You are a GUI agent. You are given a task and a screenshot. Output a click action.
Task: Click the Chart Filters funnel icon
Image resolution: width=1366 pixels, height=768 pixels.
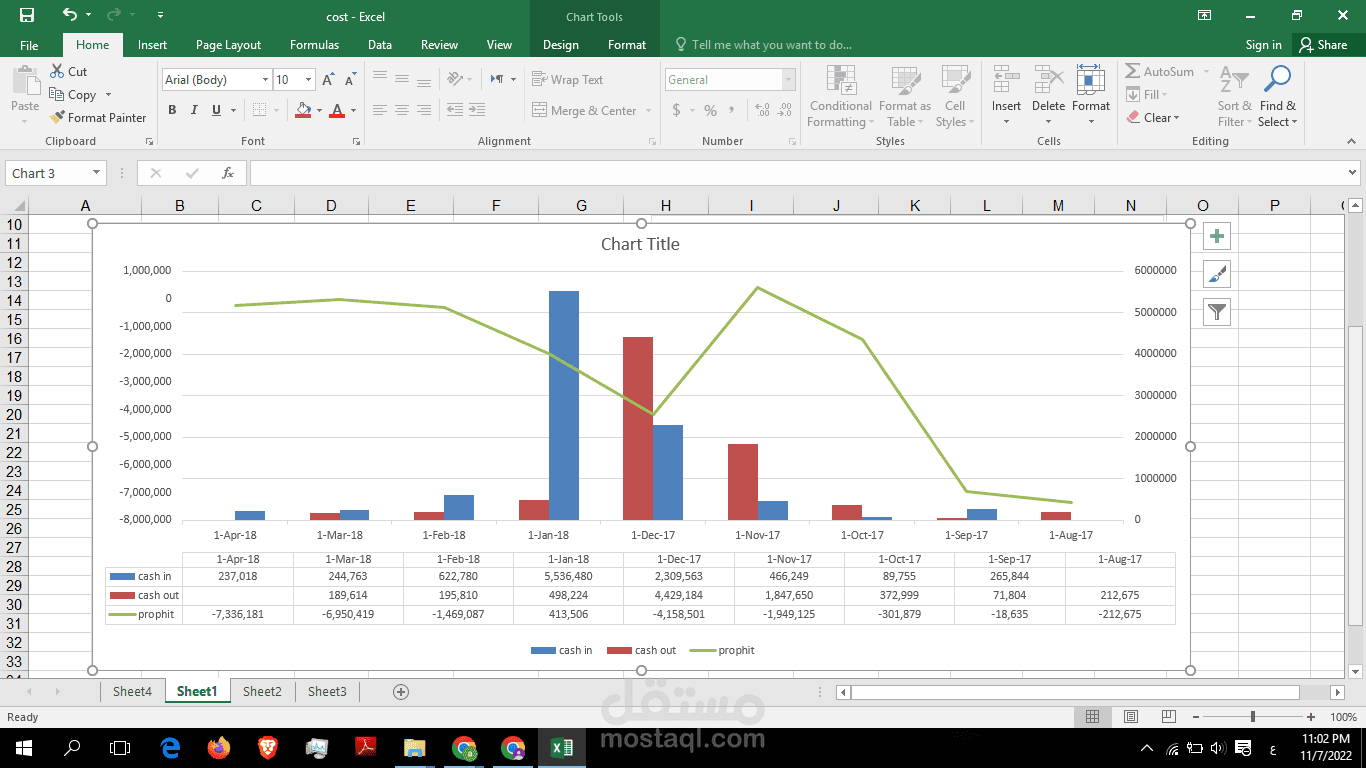(x=1216, y=312)
